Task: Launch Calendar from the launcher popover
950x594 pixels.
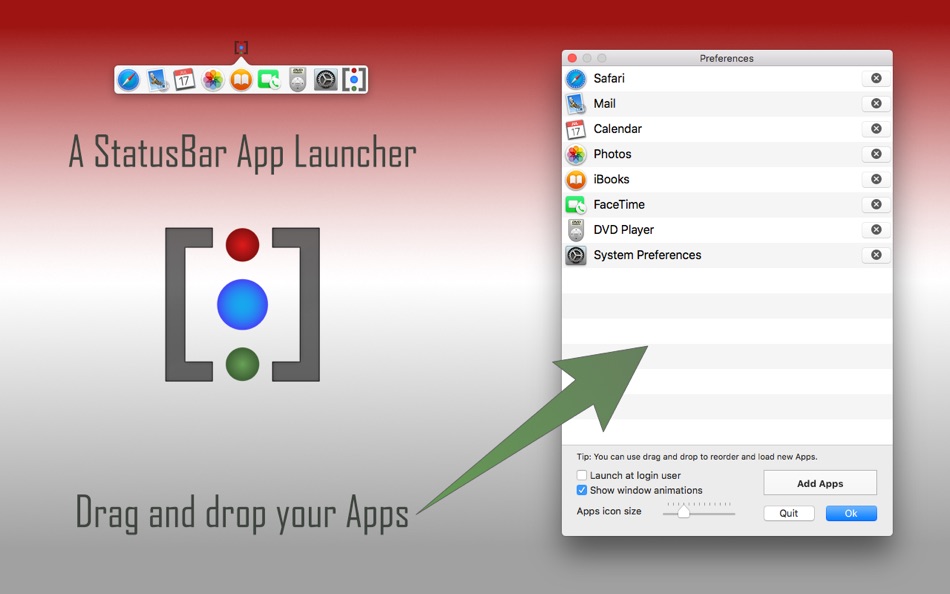Action: tap(185, 79)
